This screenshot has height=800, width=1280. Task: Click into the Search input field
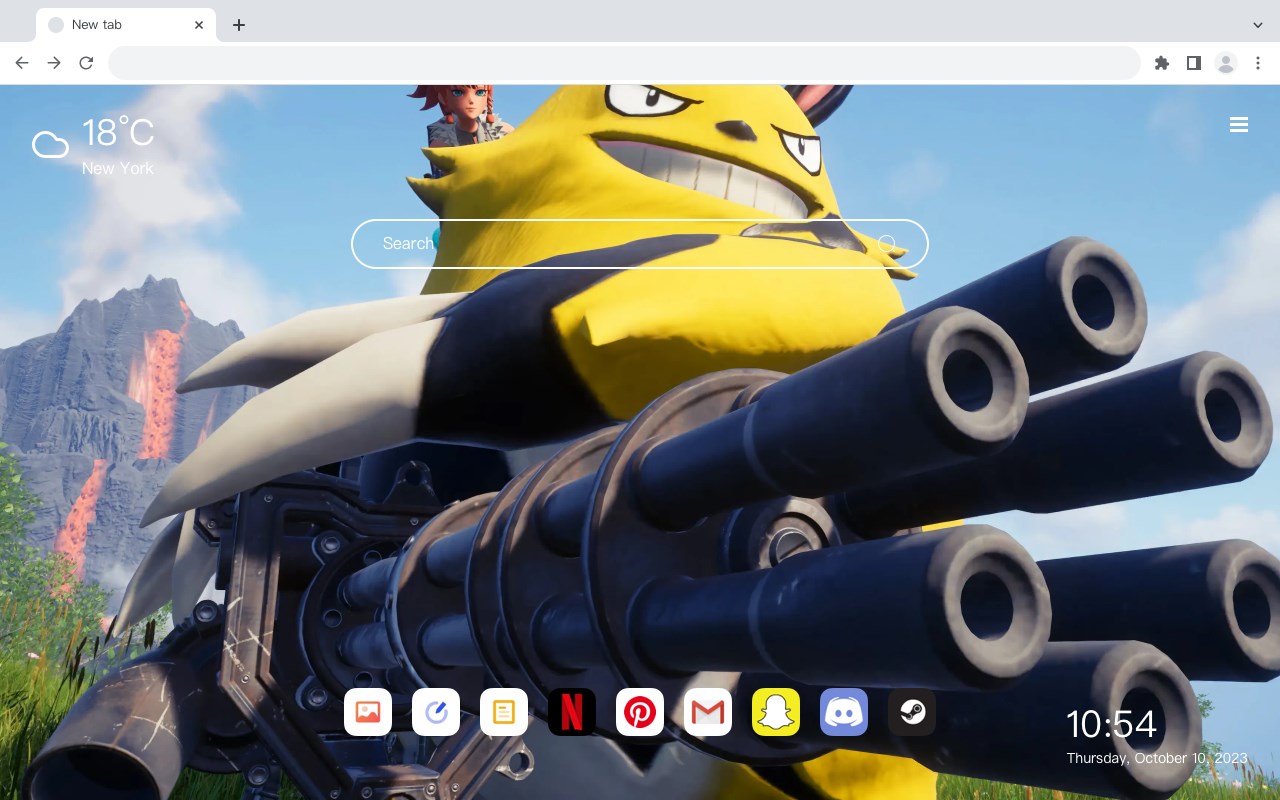pyautogui.click(x=640, y=244)
